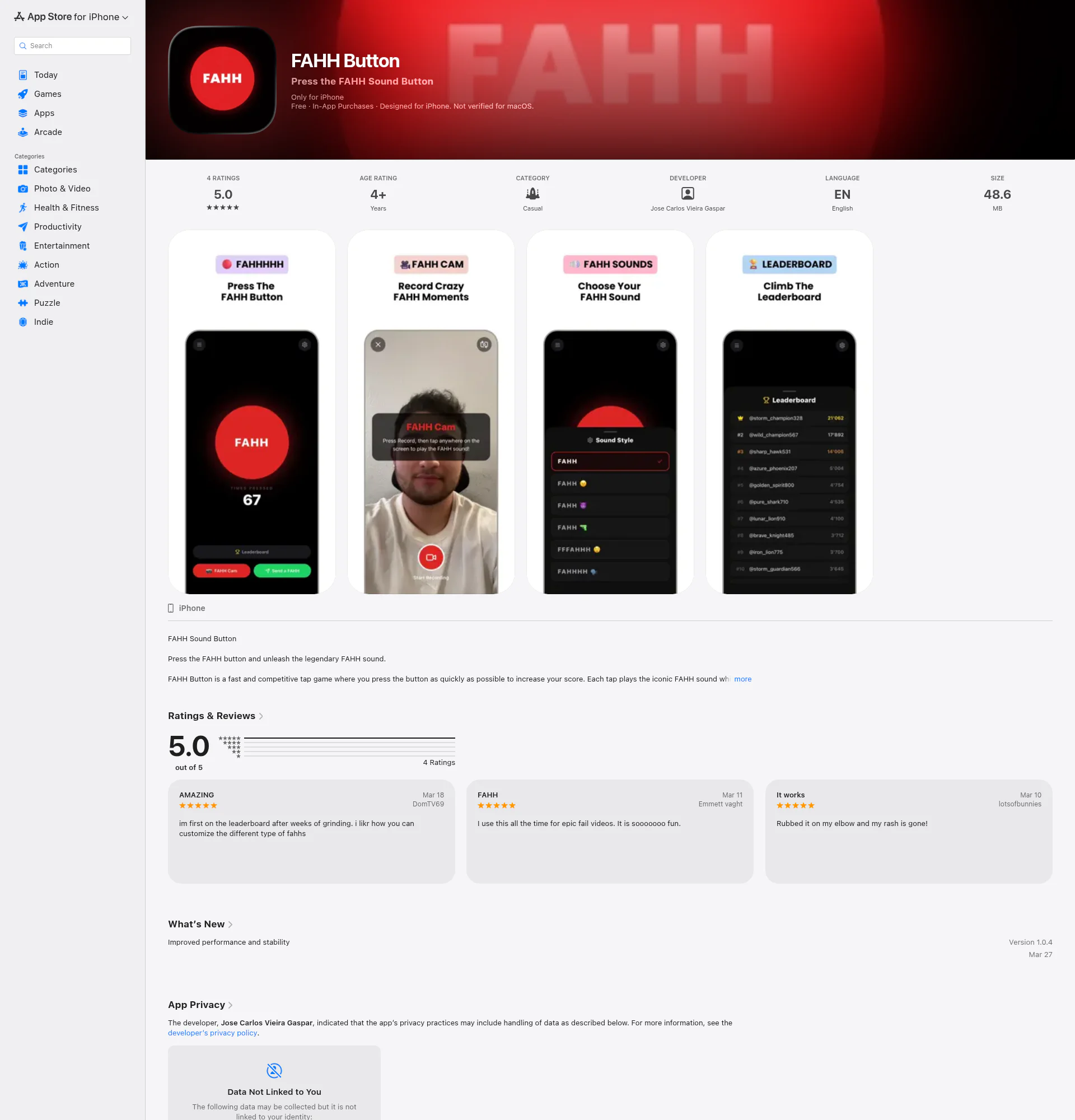
Task: Click the 4+ age rating
Action: pos(378,195)
